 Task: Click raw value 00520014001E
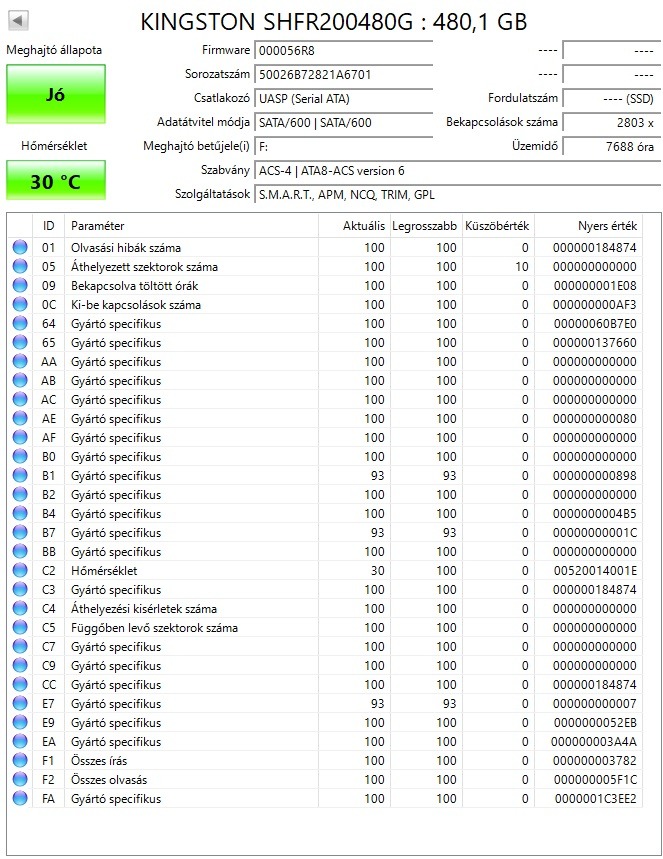point(595,570)
